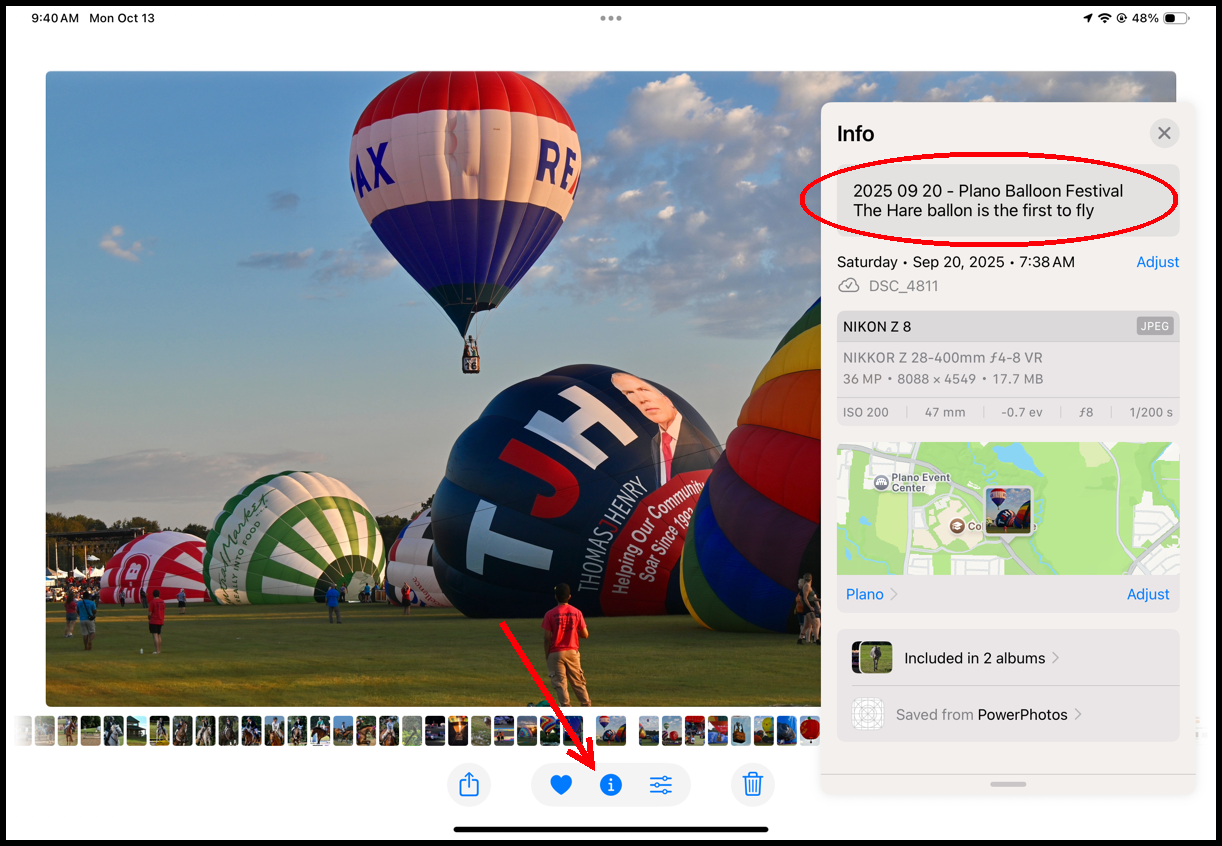The image size is (1222, 846).
Task: Tap the album thumbnail in albums row
Action: click(x=872, y=658)
